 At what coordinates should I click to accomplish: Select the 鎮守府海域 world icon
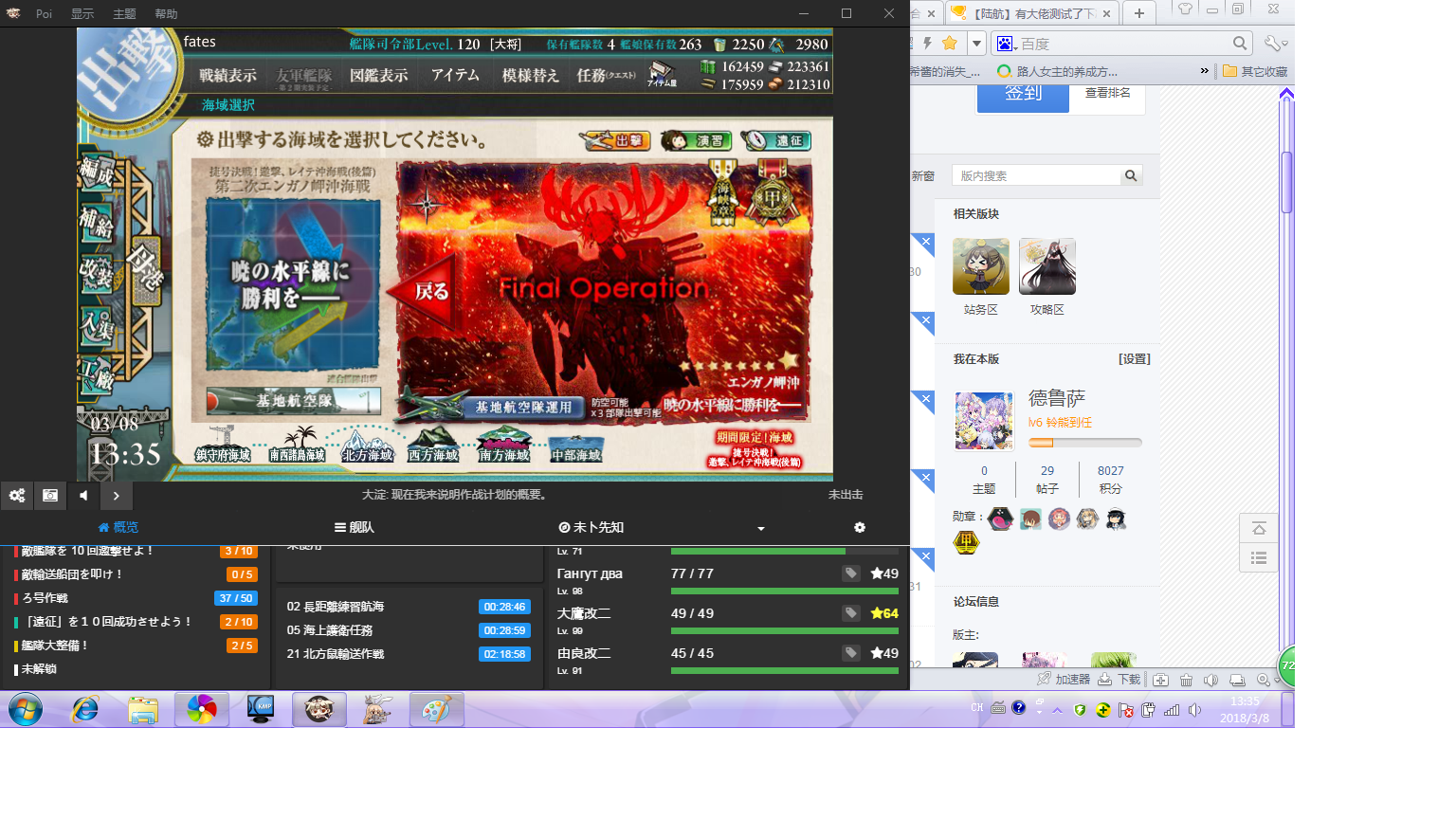click(x=223, y=445)
